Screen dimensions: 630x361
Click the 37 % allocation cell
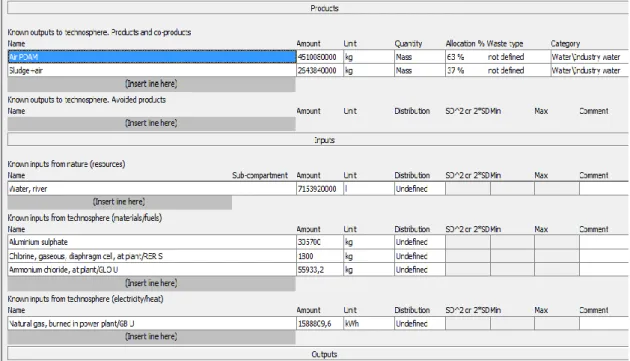[x=465, y=70]
